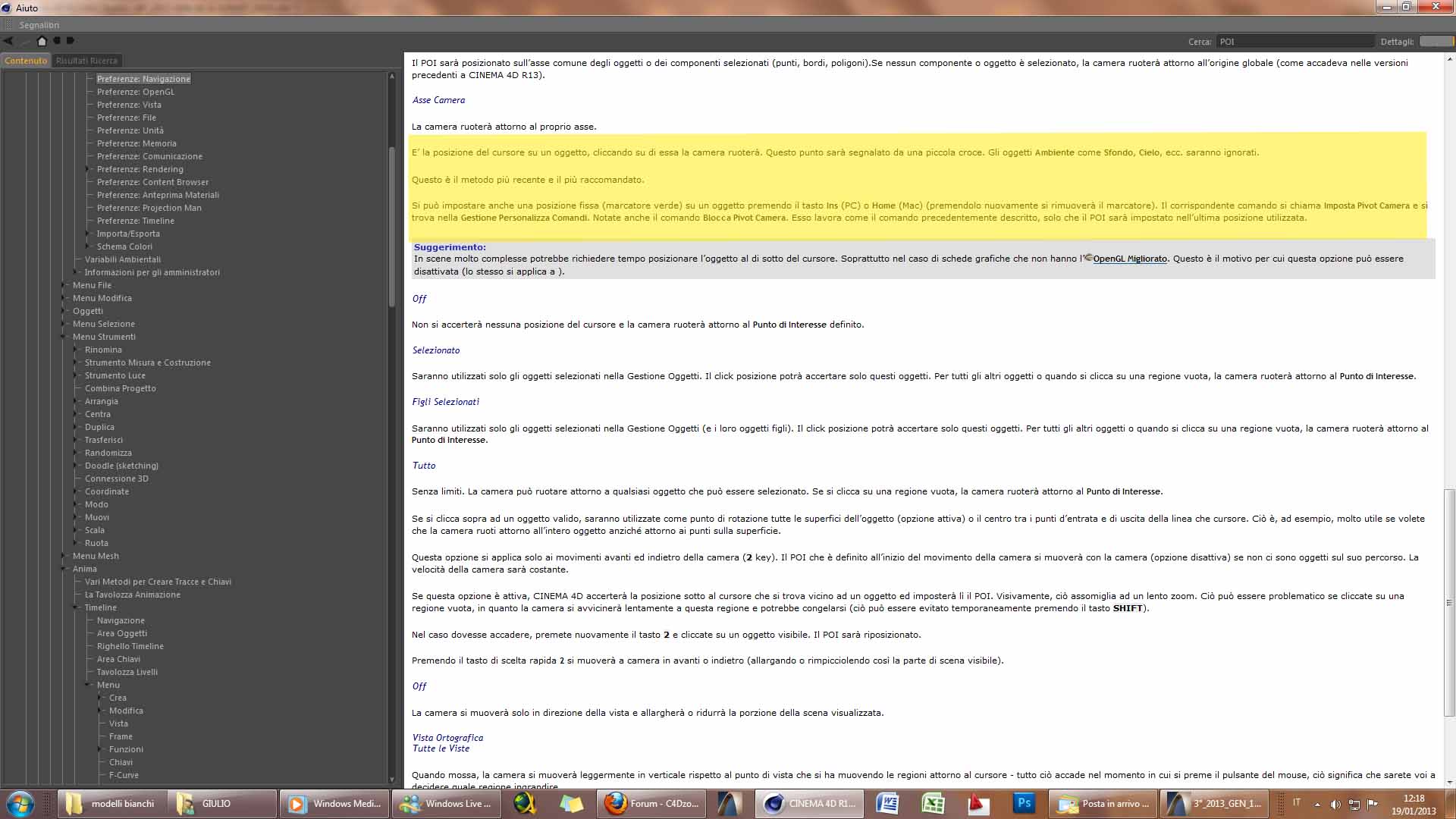
Task: Open Microsoft Word from the taskbar
Action: coord(887,803)
